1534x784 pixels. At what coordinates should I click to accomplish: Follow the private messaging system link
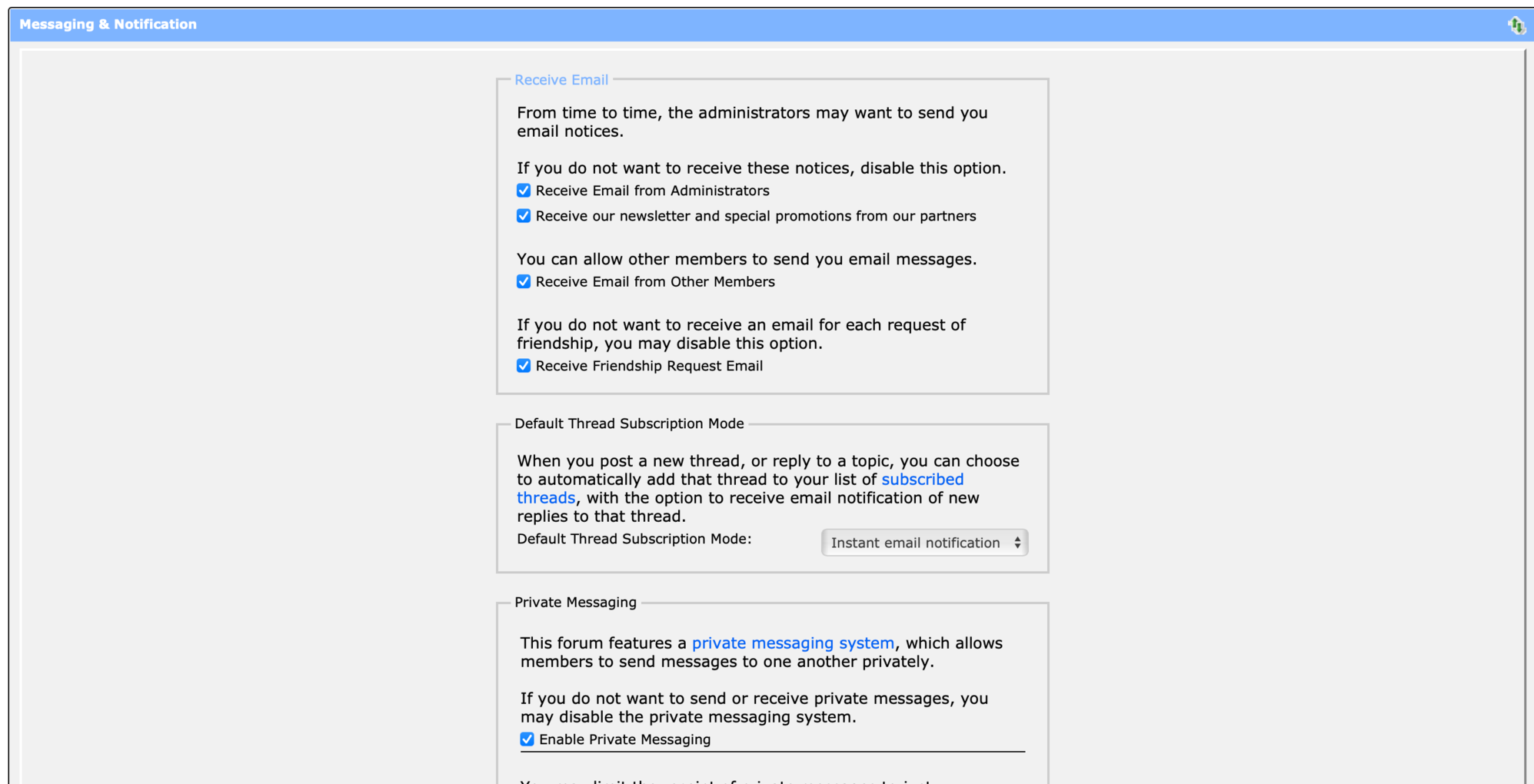pyautogui.click(x=793, y=643)
